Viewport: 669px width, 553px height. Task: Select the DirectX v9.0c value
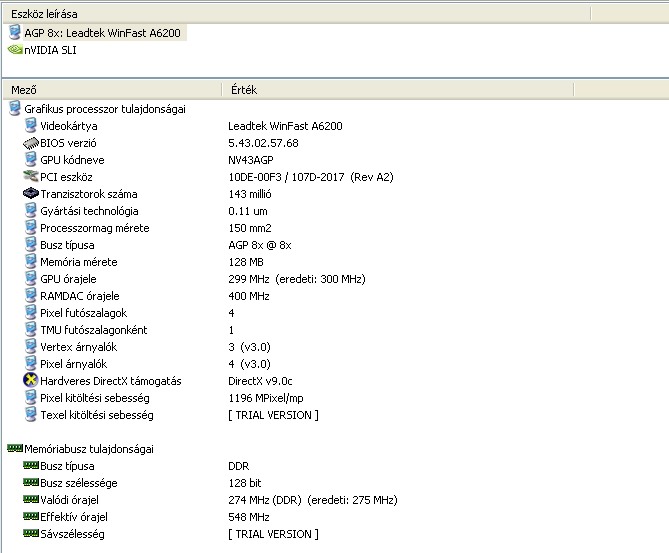tap(260, 381)
